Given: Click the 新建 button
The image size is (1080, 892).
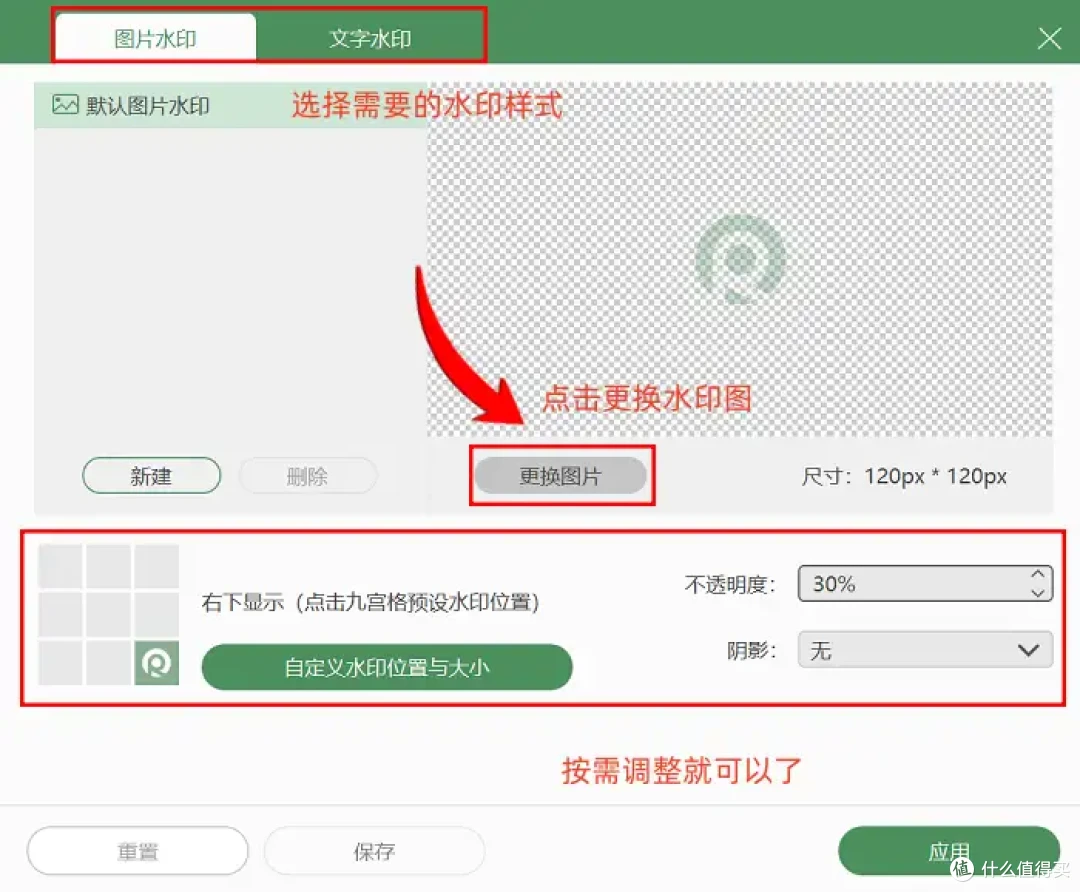Looking at the screenshot, I should 152,475.
